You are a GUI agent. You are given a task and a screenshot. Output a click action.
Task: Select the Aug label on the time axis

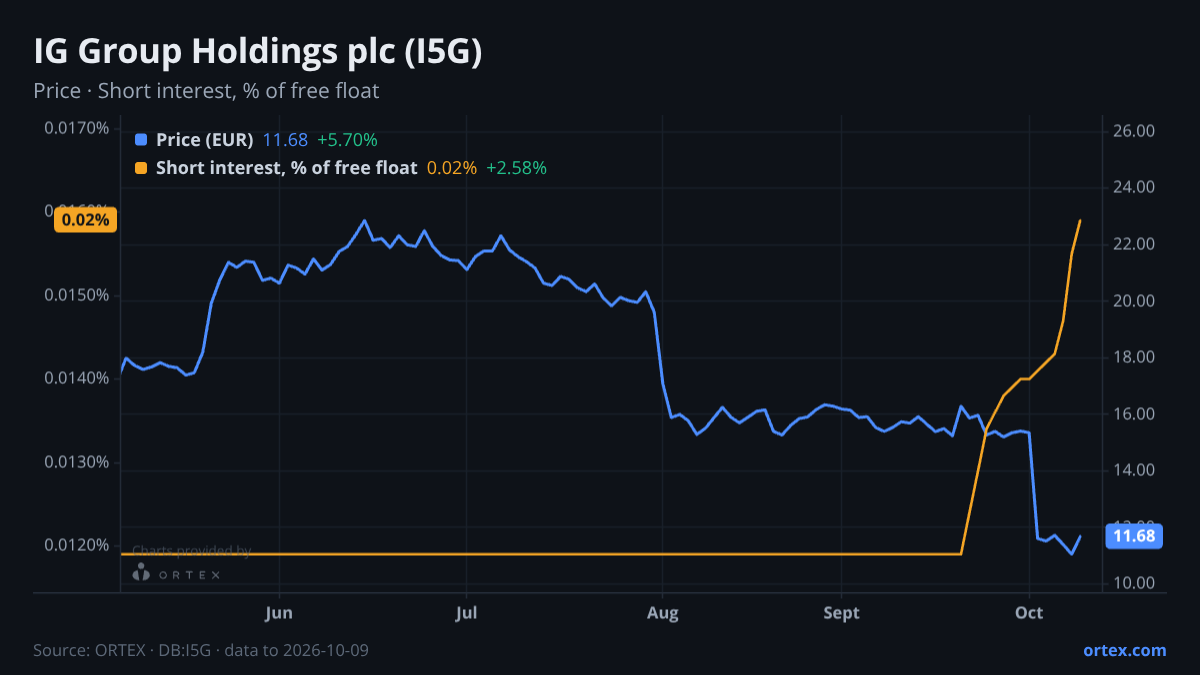point(663,613)
